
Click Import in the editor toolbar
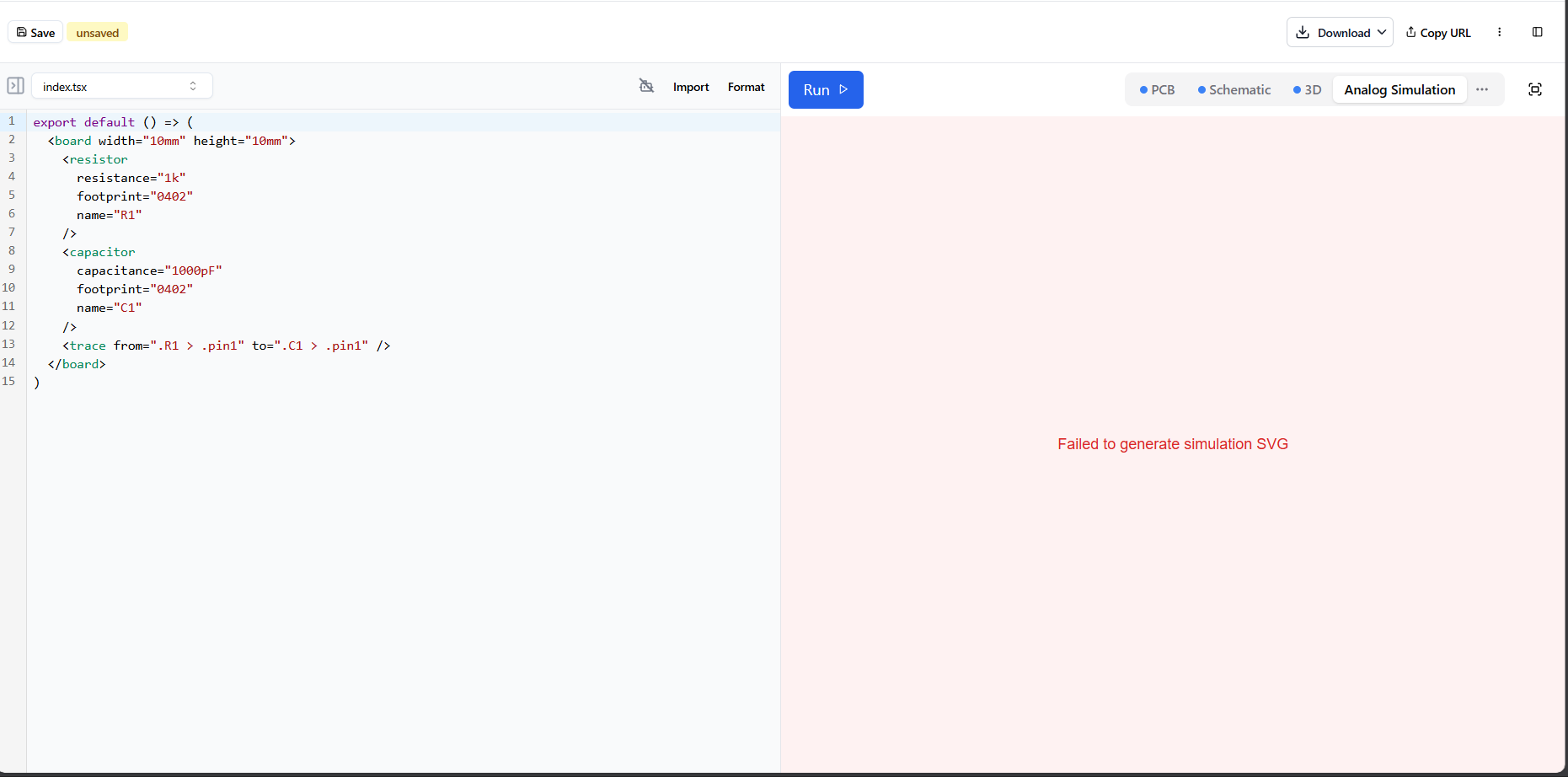[x=691, y=87]
